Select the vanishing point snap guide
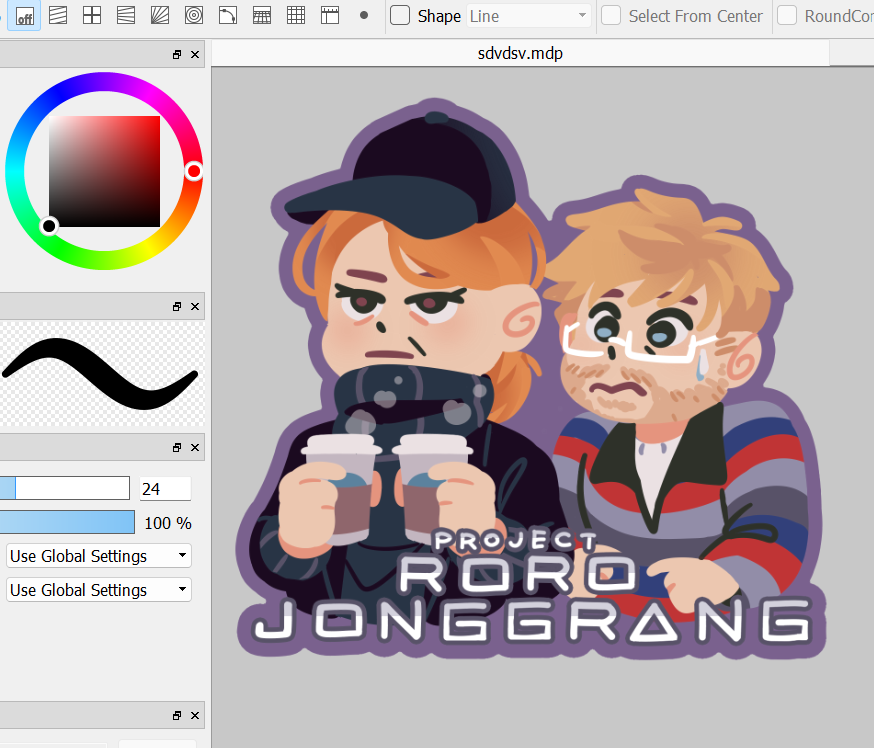The image size is (874, 748). click(x=126, y=16)
